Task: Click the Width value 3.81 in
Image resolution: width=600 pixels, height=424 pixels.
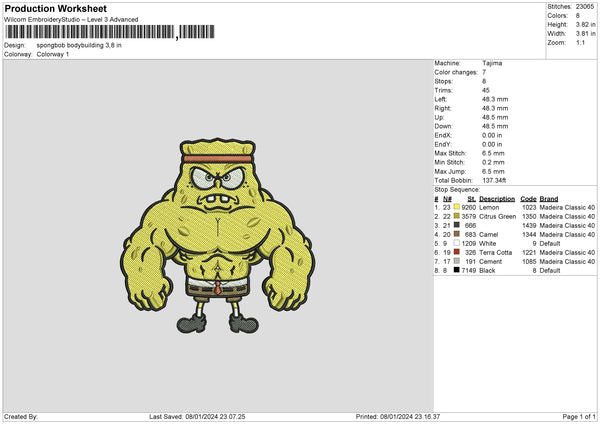Action: point(586,34)
